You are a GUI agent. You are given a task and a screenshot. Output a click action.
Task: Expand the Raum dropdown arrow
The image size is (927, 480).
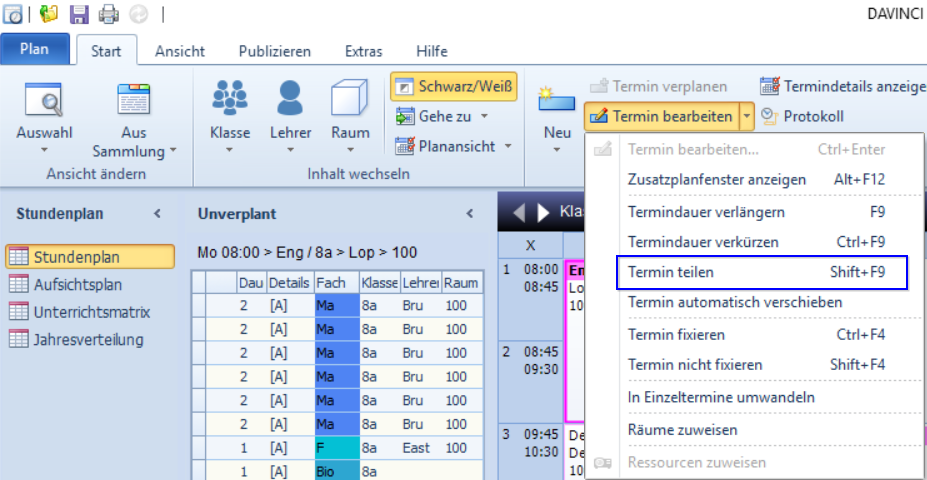pos(350,150)
